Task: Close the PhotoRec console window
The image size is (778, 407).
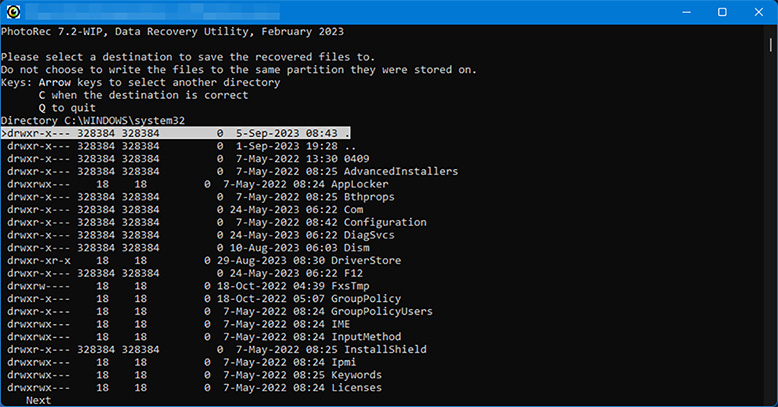Action: coord(759,12)
